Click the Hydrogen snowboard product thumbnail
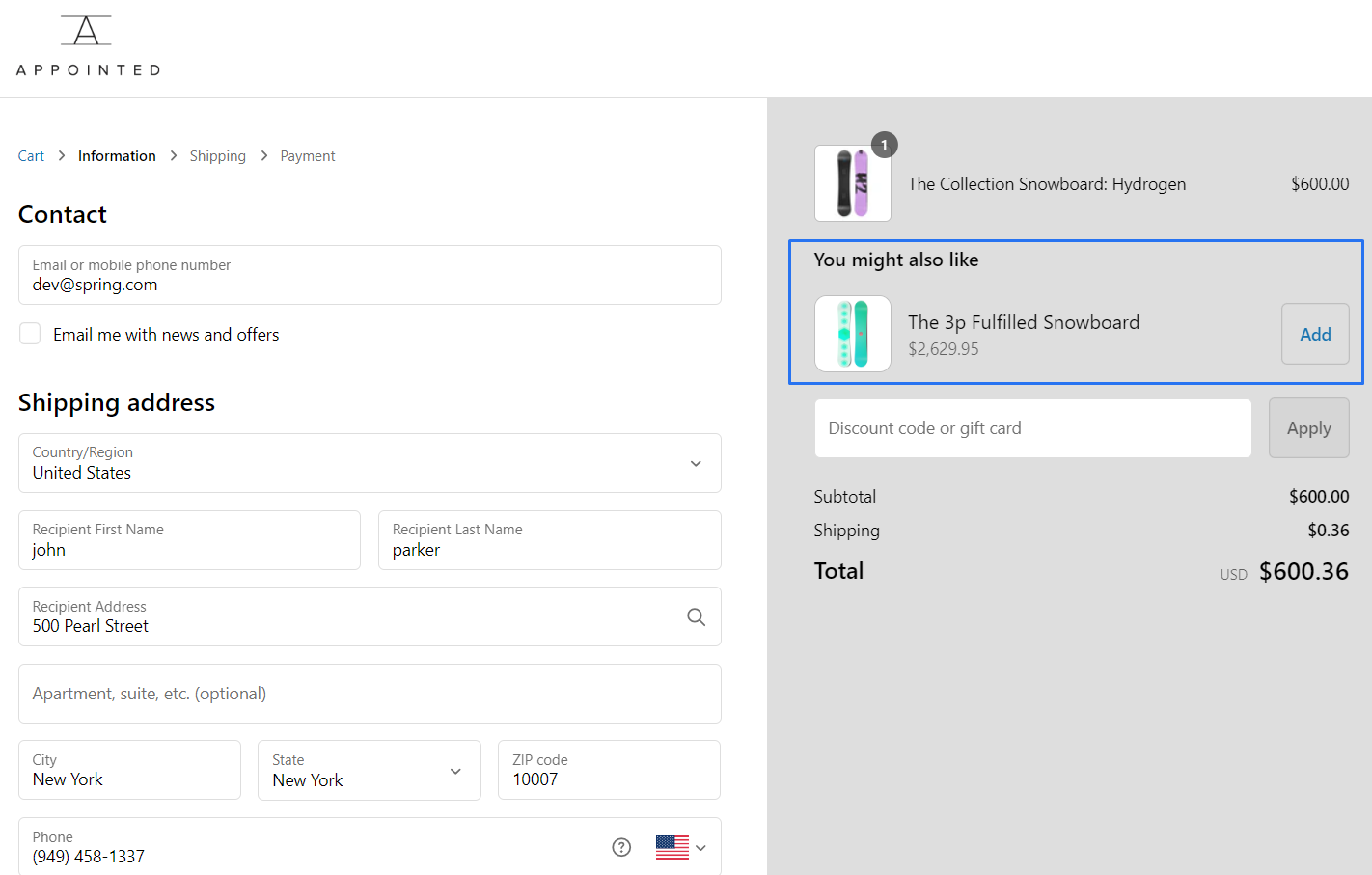 [x=853, y=183]
